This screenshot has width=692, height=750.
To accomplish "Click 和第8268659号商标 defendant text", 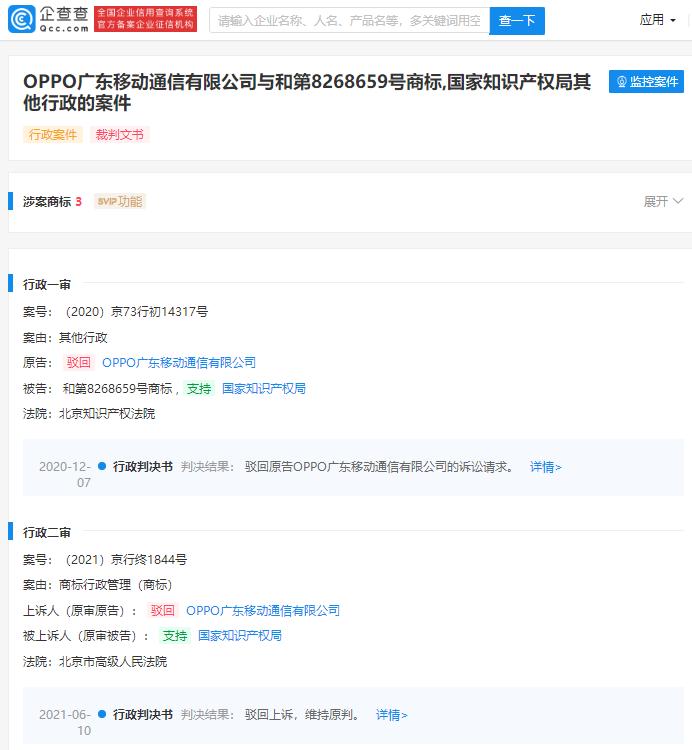I will pyautogui.click(x=117, y=388).
